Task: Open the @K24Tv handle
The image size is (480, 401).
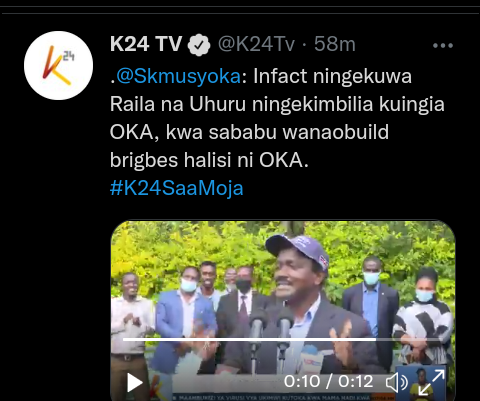Action: [x=256, y=44]
